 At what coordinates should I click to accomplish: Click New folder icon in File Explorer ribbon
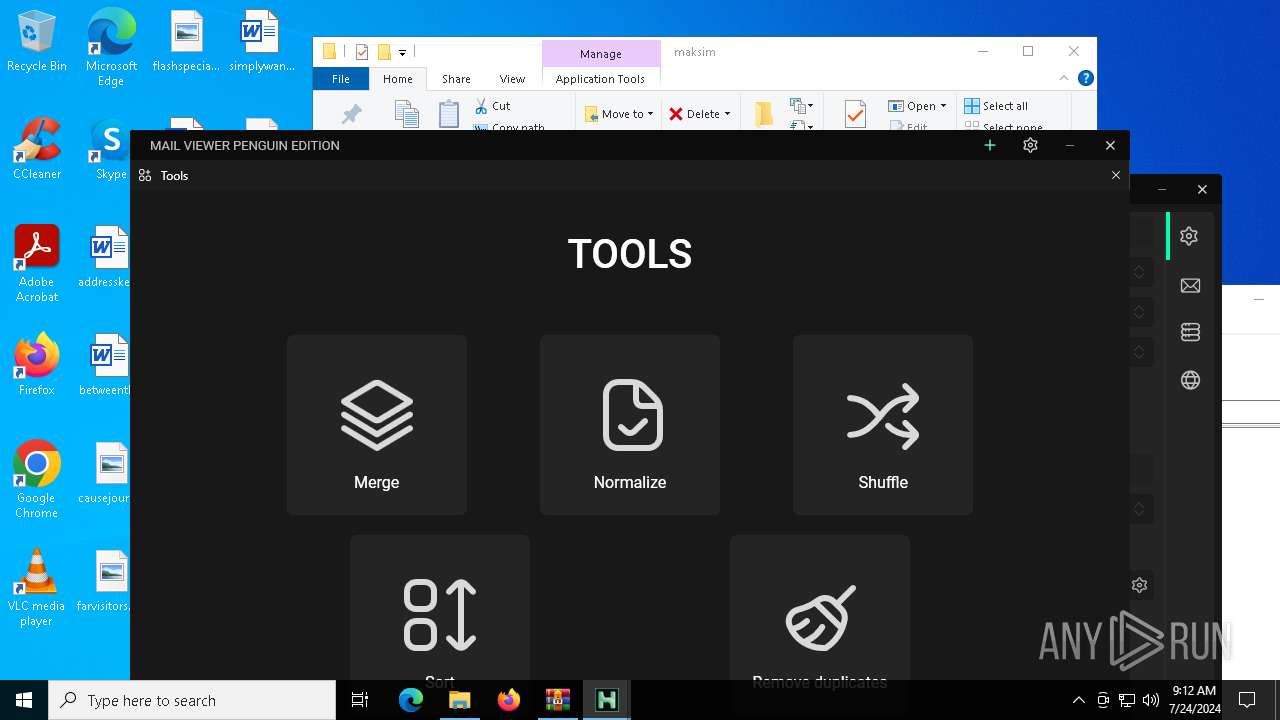point(764,114)
